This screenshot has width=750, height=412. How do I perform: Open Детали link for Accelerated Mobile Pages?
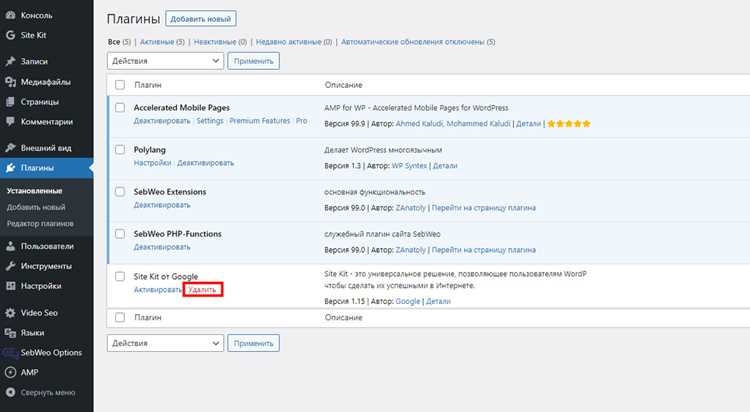(528, 123)
